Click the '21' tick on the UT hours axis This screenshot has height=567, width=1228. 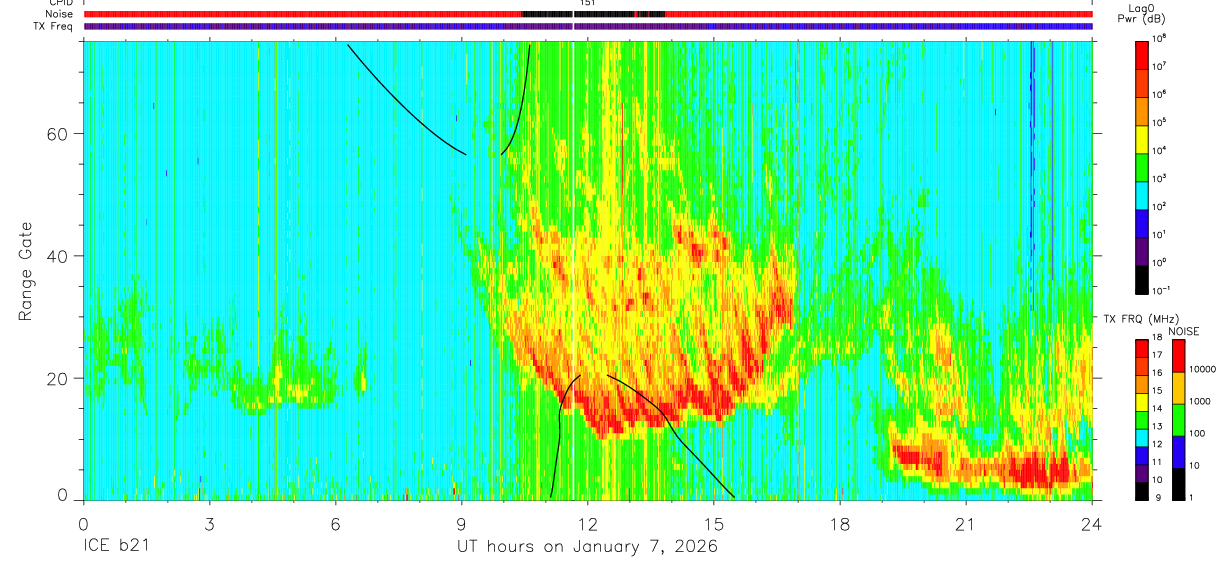click(966, 524)
